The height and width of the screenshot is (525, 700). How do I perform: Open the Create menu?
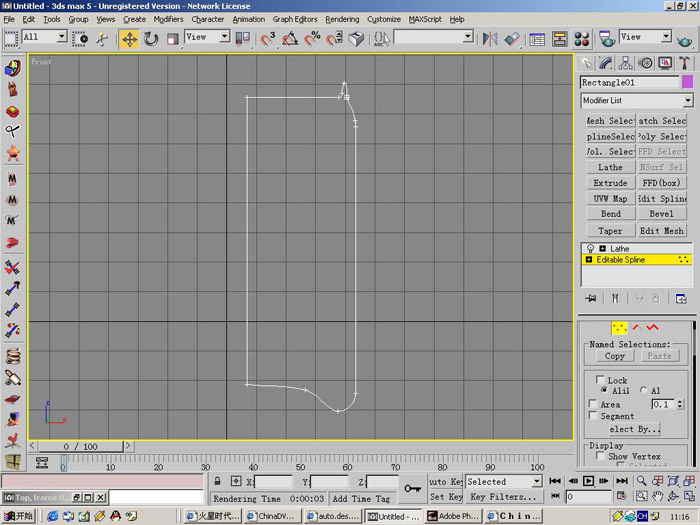point(134,19)
